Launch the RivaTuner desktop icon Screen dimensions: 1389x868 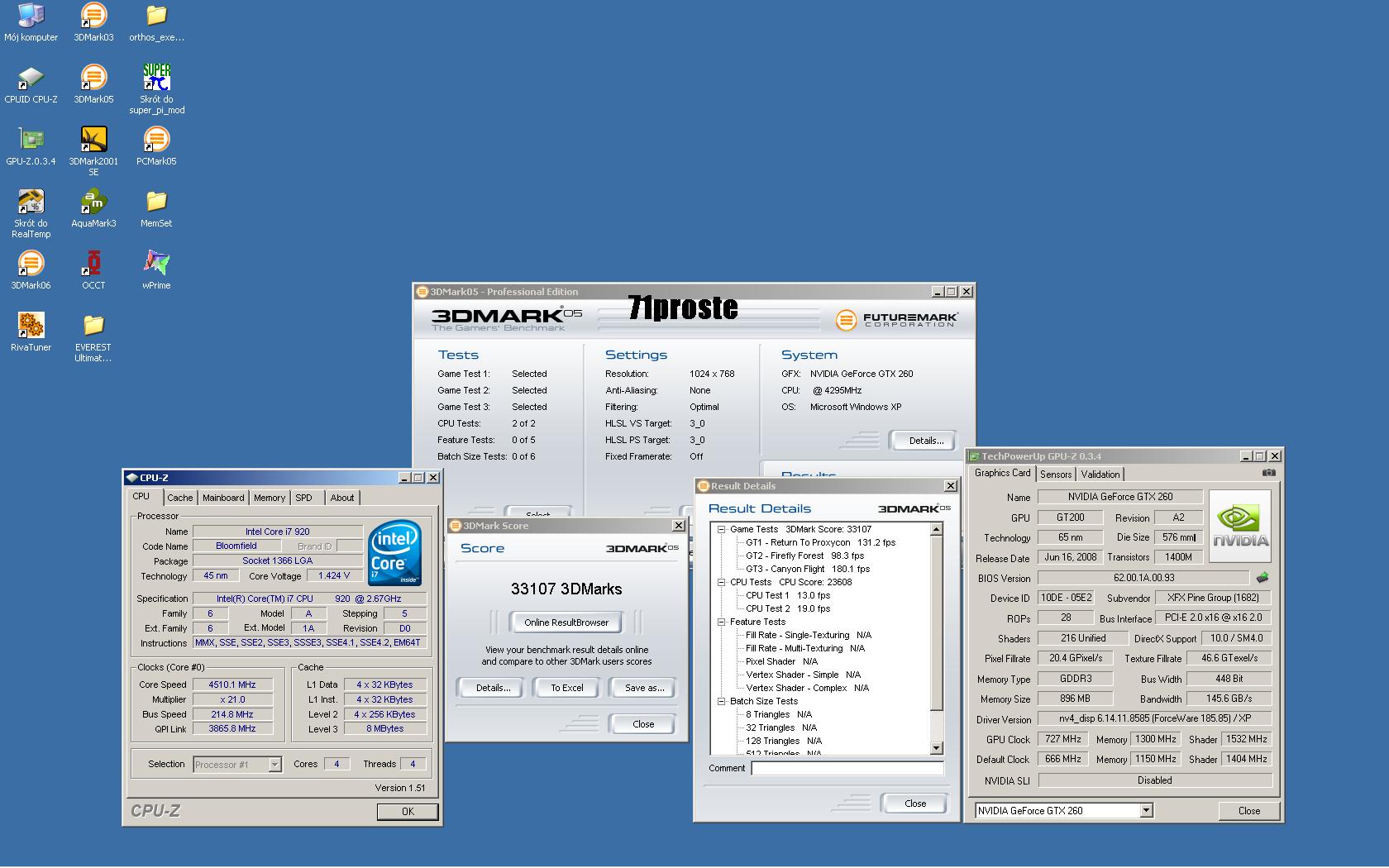[31, 332]
